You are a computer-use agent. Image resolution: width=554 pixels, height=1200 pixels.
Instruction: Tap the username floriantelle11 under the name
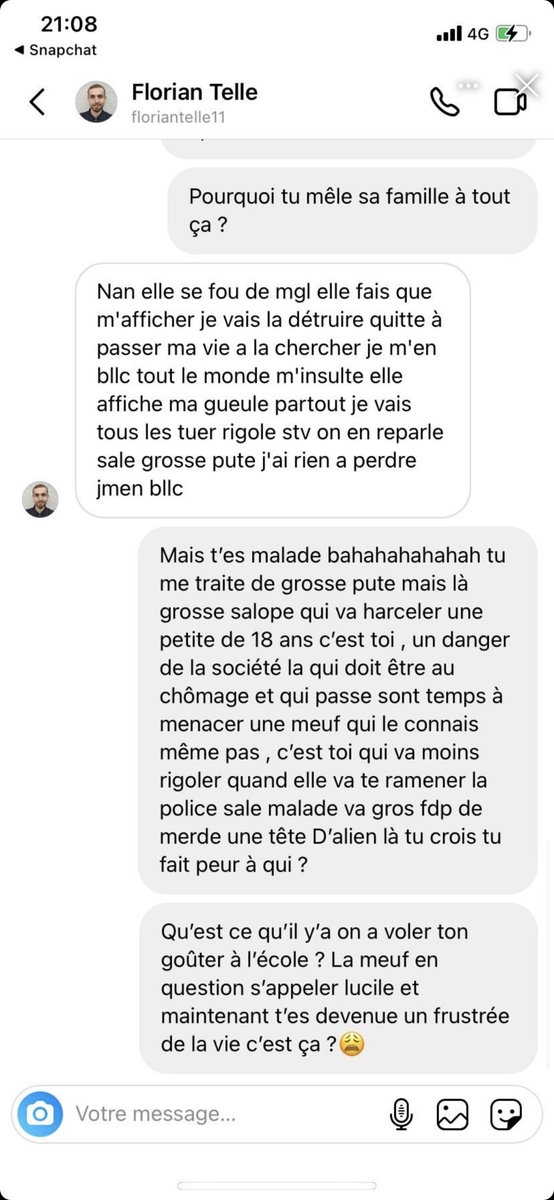(182, 117)
